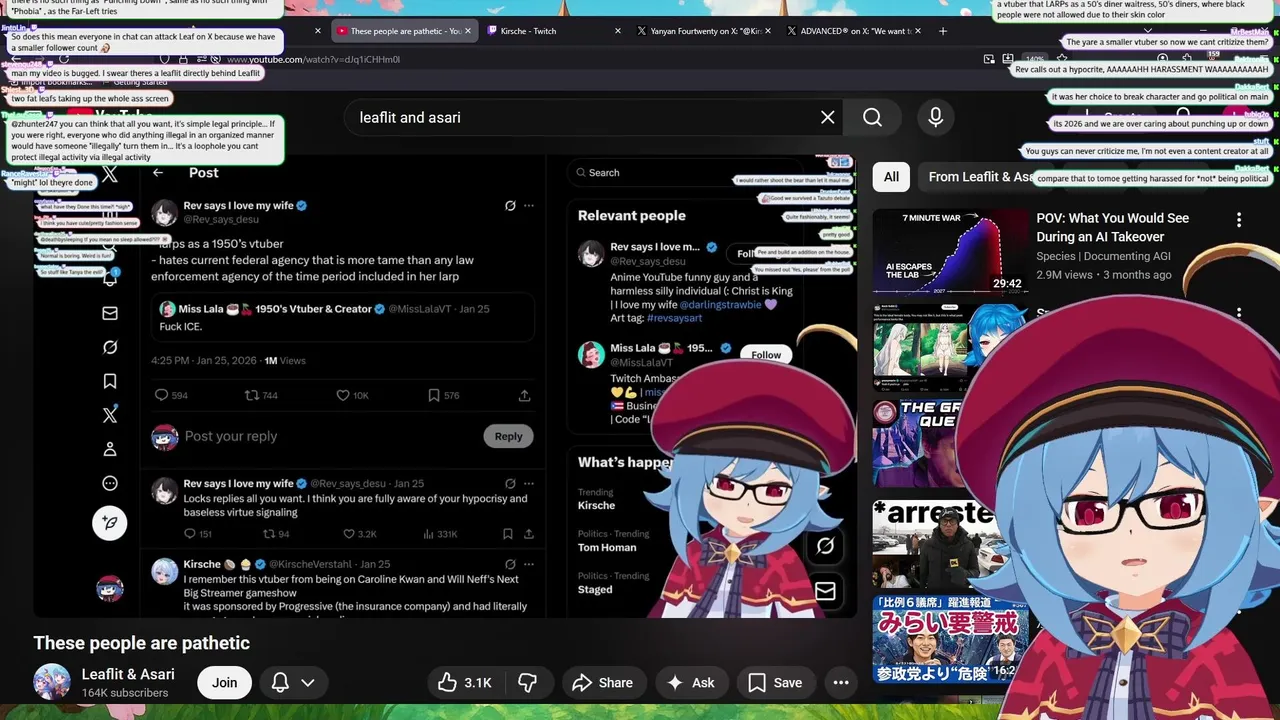Start voice search with the microphone icon
Viewport: 1280px width, 720px height.
(935, 118)
